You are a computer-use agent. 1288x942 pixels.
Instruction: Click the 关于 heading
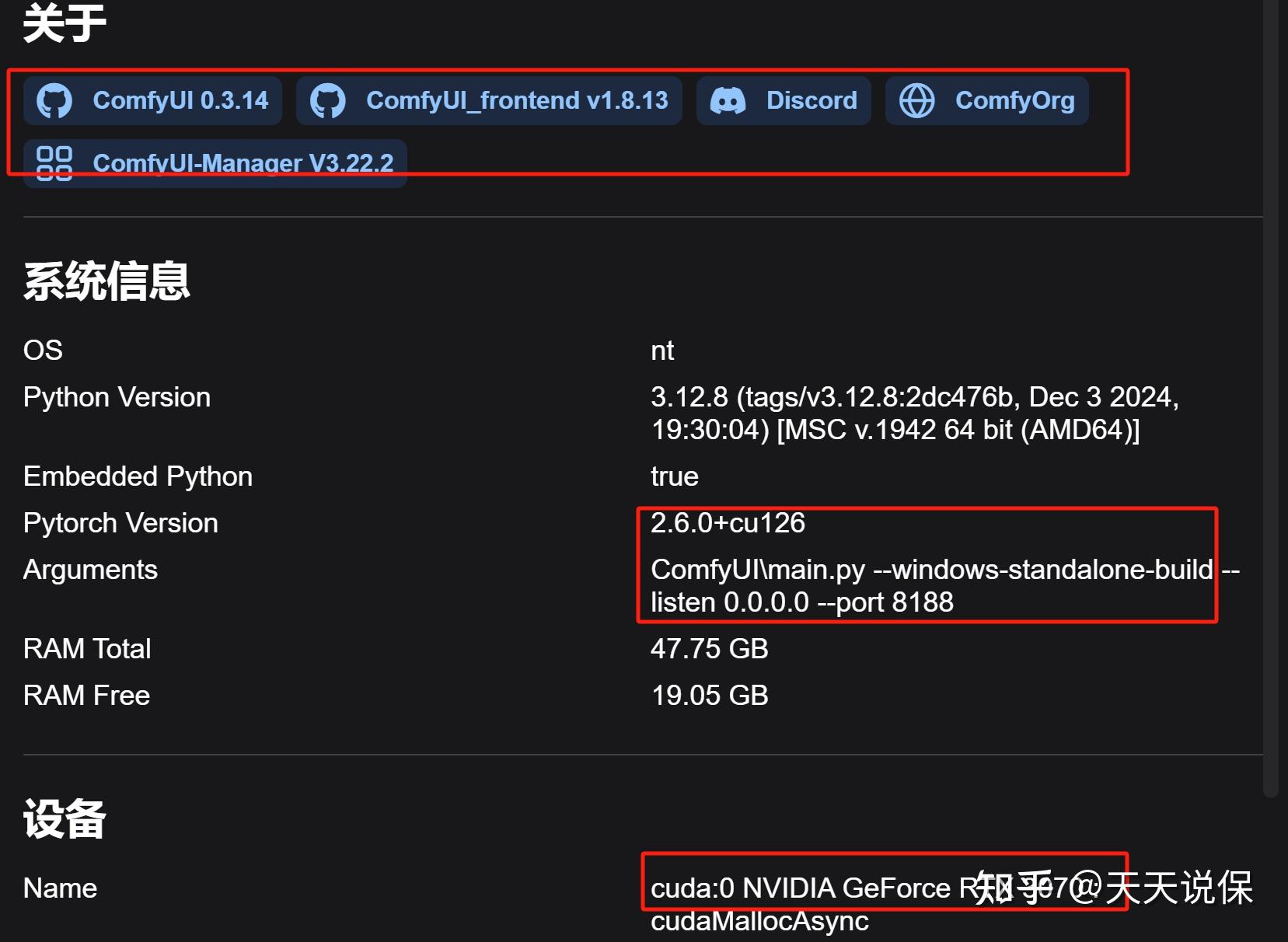(65, 23)
